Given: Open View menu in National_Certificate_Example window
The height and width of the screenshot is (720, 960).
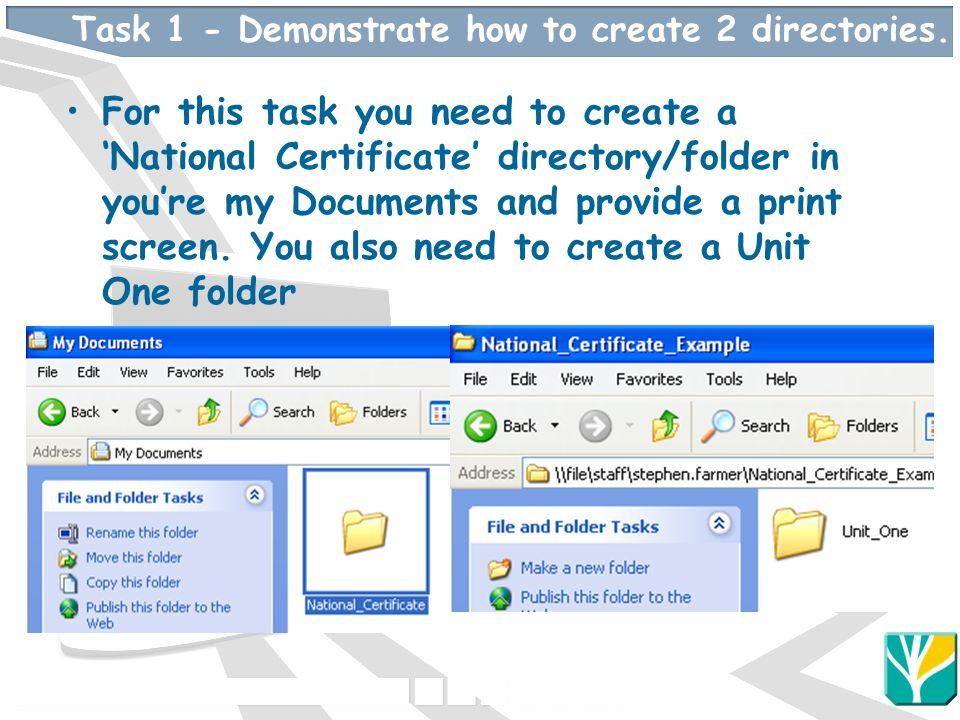Looking at the screenshot, I should (577, 380).
